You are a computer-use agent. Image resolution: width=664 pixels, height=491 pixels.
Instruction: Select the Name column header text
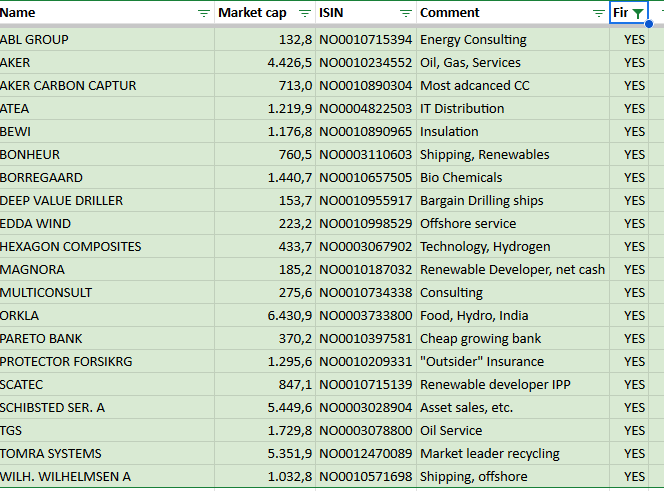click(x=18, y=13)
